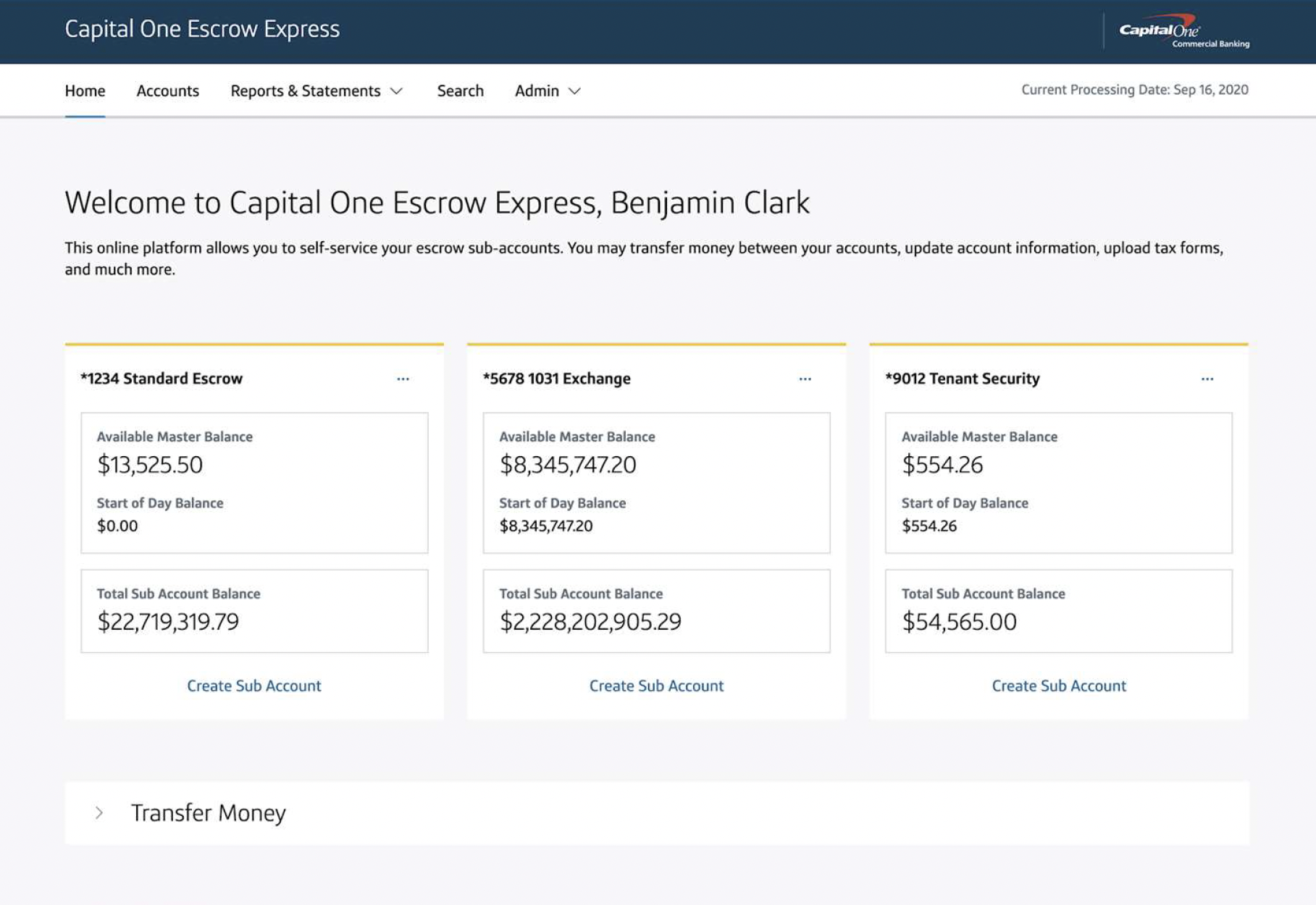Click the Current Processing Date text
Screen dimensions: 1316x905
[x=1135, y=90]
